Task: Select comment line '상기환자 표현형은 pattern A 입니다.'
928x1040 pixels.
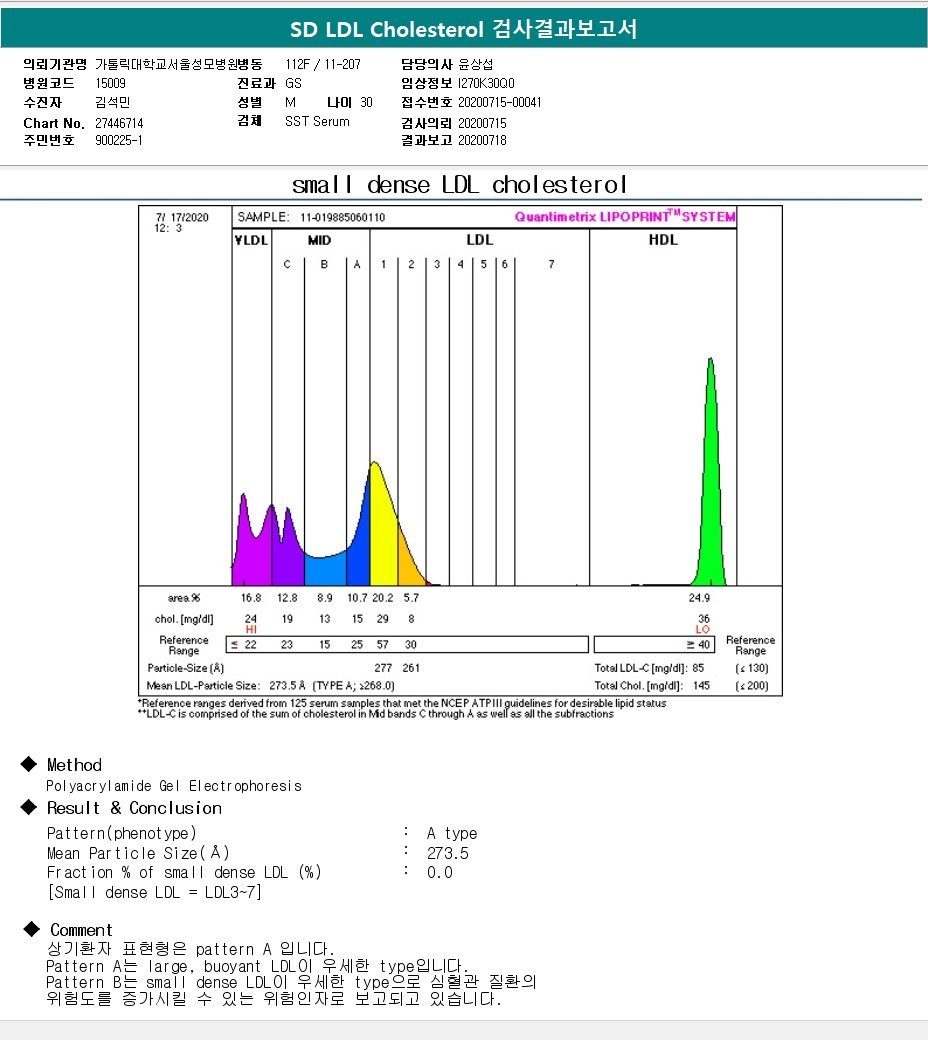Action: 190,949
